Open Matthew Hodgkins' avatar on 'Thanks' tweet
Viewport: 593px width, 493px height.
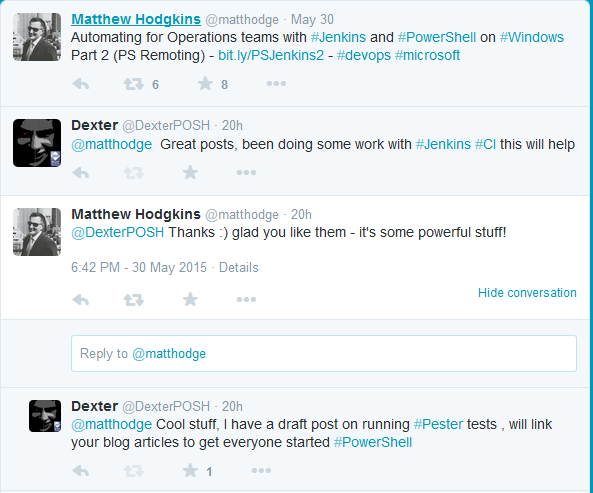(37, 232)
